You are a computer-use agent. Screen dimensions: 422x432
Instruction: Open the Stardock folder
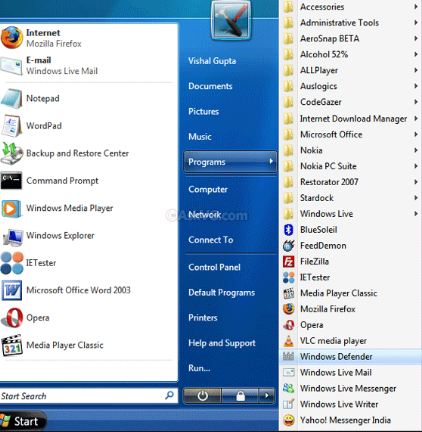349,198
